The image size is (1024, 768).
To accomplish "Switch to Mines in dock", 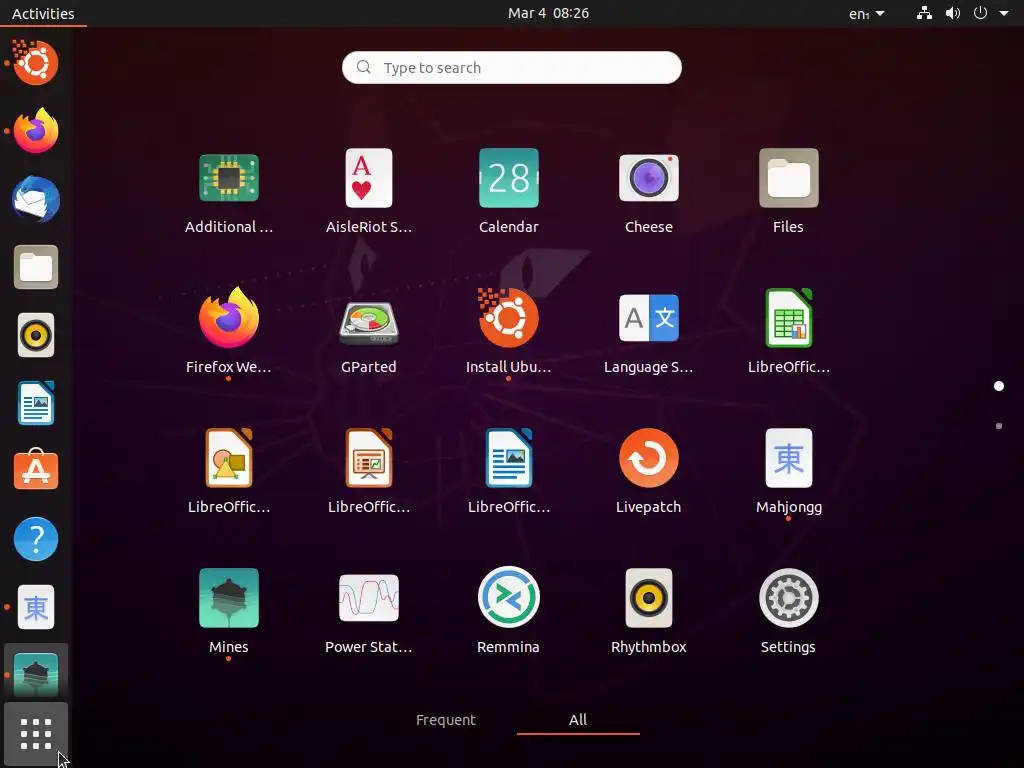I will 36,675.
